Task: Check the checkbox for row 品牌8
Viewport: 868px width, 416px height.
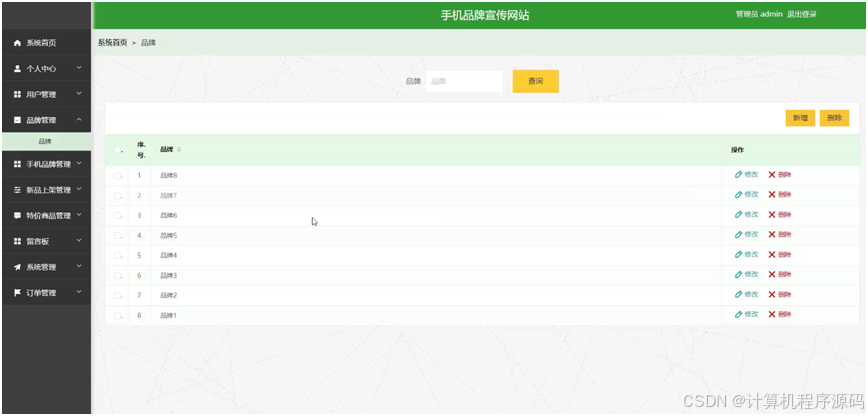Action: coord(117,176)
